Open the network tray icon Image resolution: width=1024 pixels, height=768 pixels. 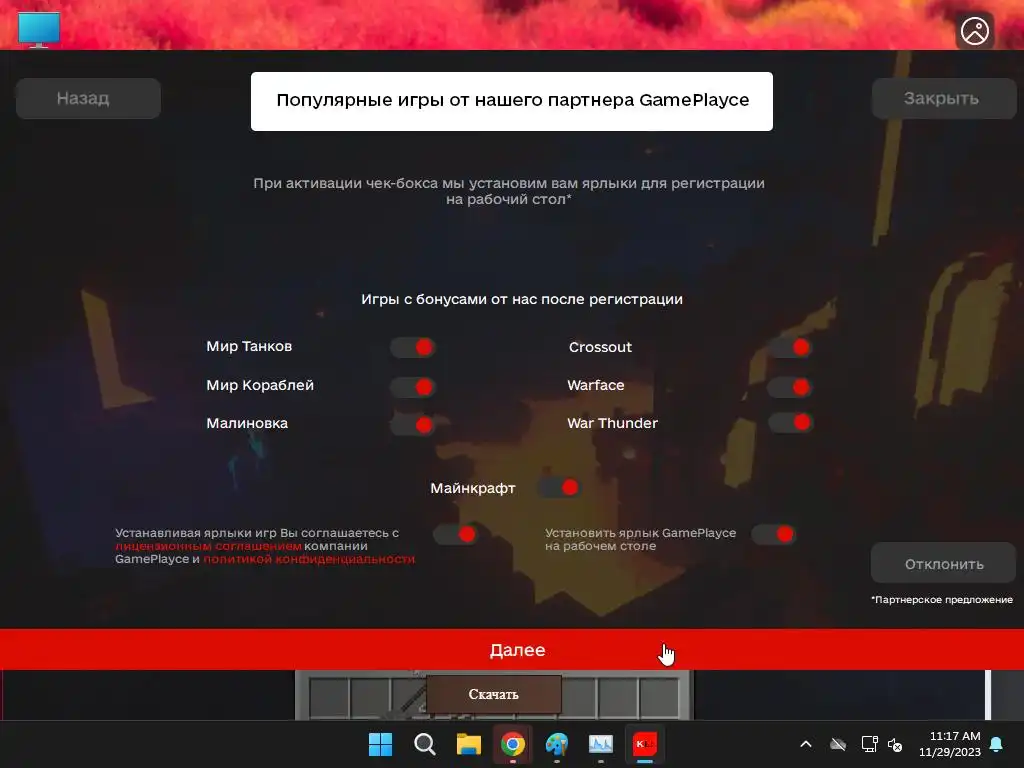pos(869,744)
